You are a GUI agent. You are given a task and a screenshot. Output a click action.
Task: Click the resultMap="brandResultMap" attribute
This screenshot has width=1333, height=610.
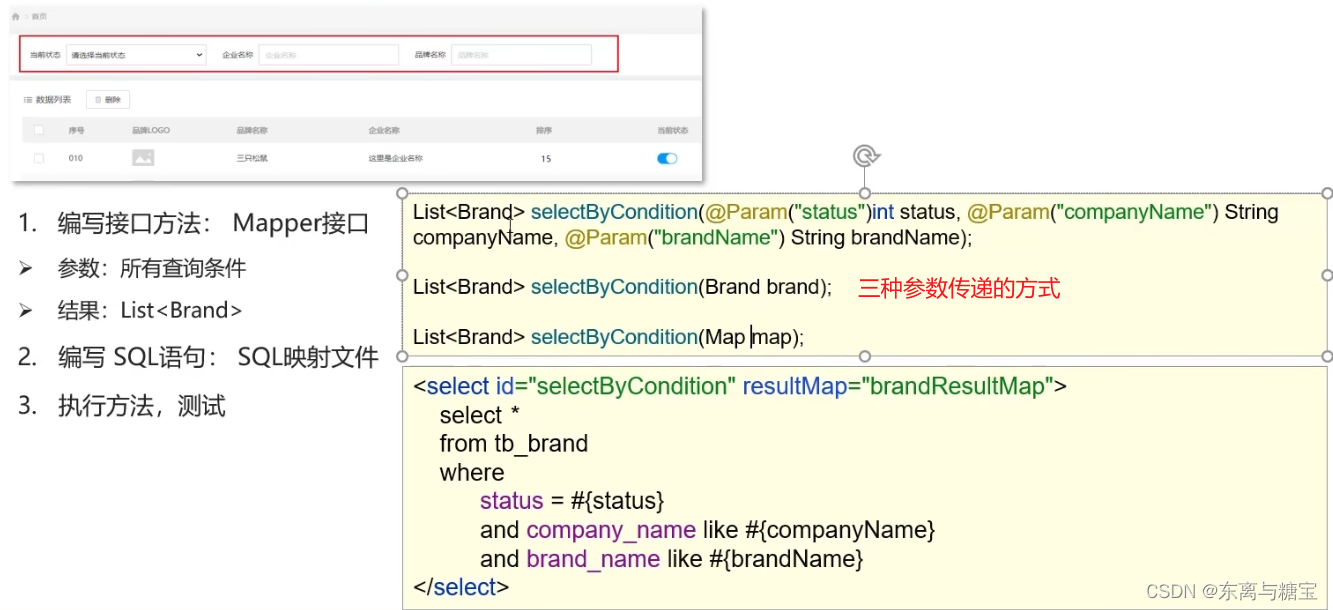pos(899,386)
